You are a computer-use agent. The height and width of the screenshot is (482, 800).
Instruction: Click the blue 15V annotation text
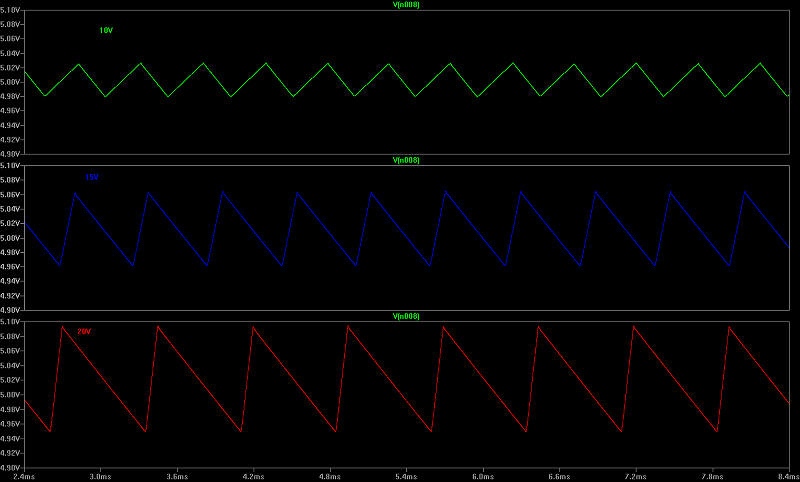point(91,177)
